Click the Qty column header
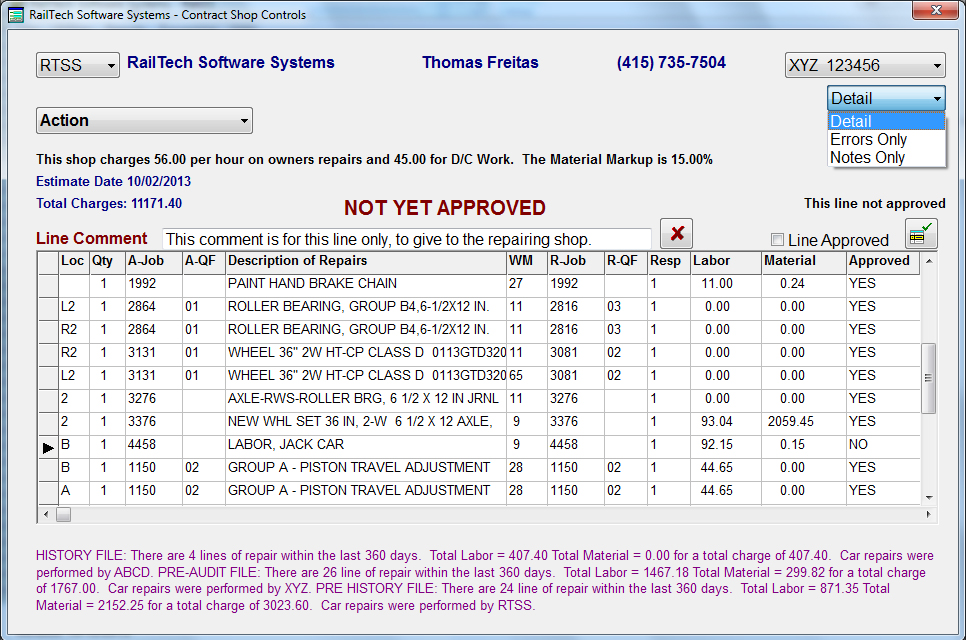Screen dimensions: 966x640 coord(107,261)
